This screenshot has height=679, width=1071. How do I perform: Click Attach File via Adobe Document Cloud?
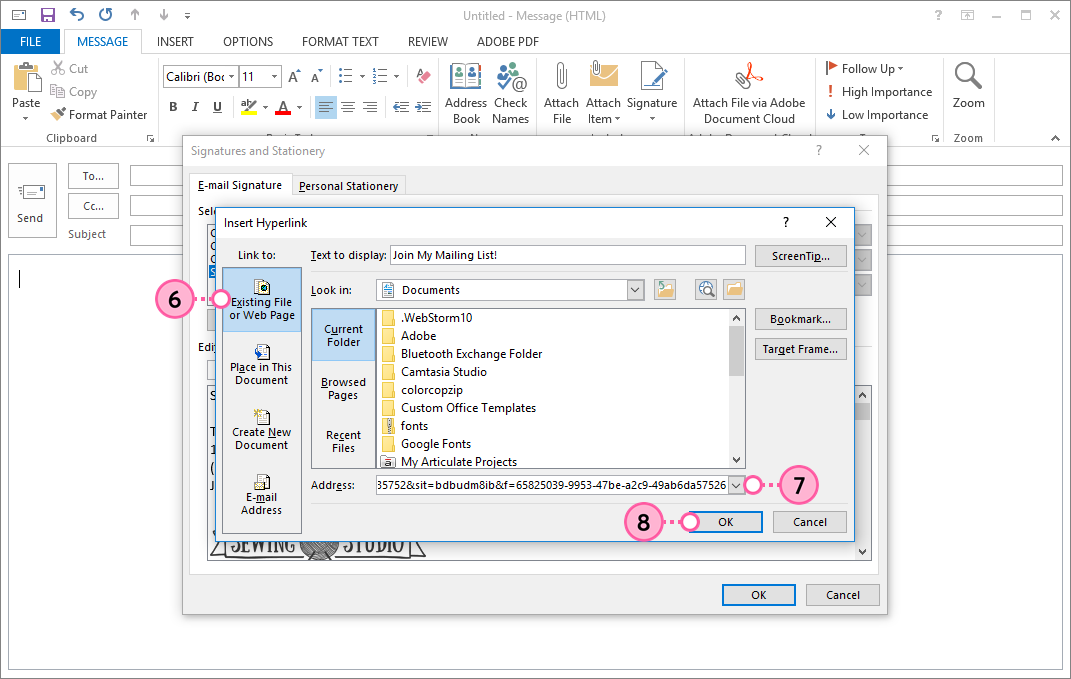pos(749,93)
